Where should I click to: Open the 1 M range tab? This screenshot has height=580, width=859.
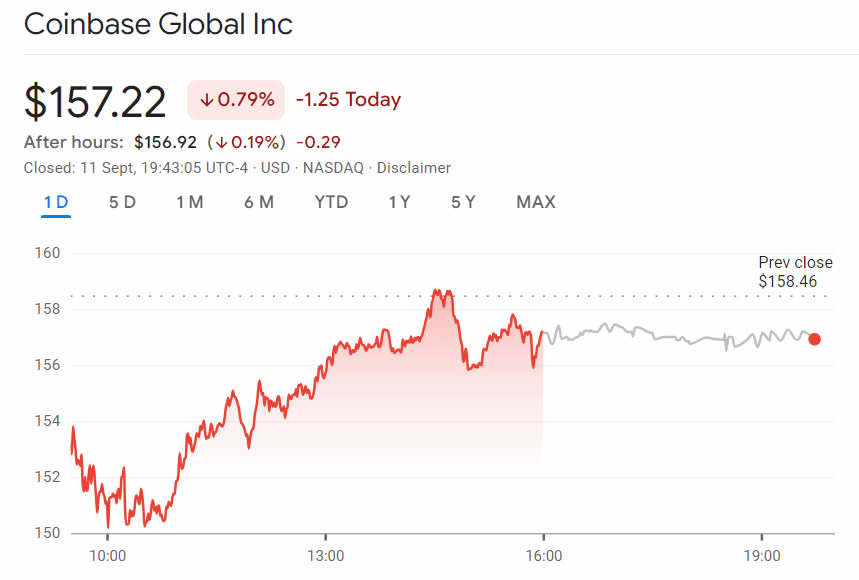pyautogui.click(x=189, y=202)
